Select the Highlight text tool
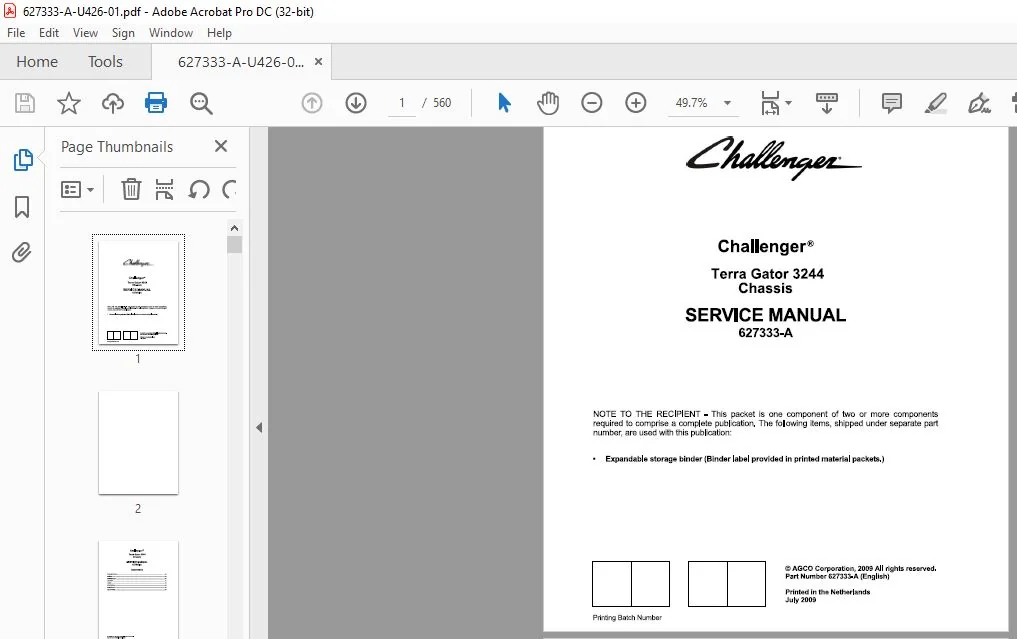Image resolution: width=1017 pixels, height=639 pixels. pos(935,102)
